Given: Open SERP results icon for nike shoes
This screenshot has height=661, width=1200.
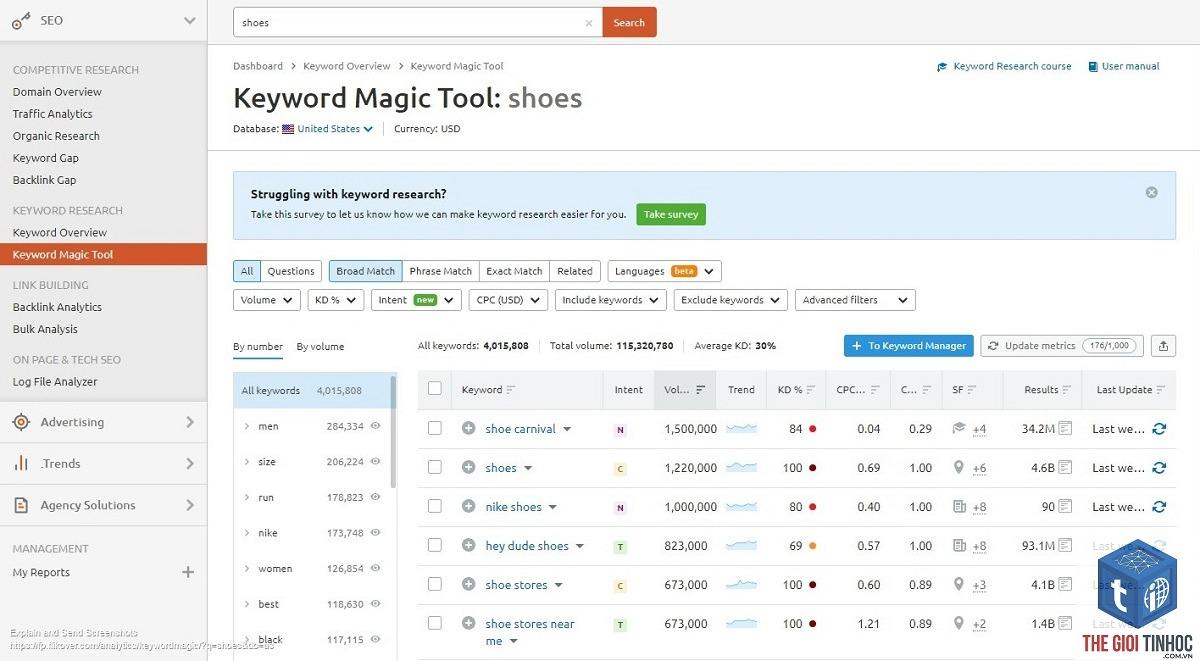Looking at the screenshot, I should pos(1065,506).
